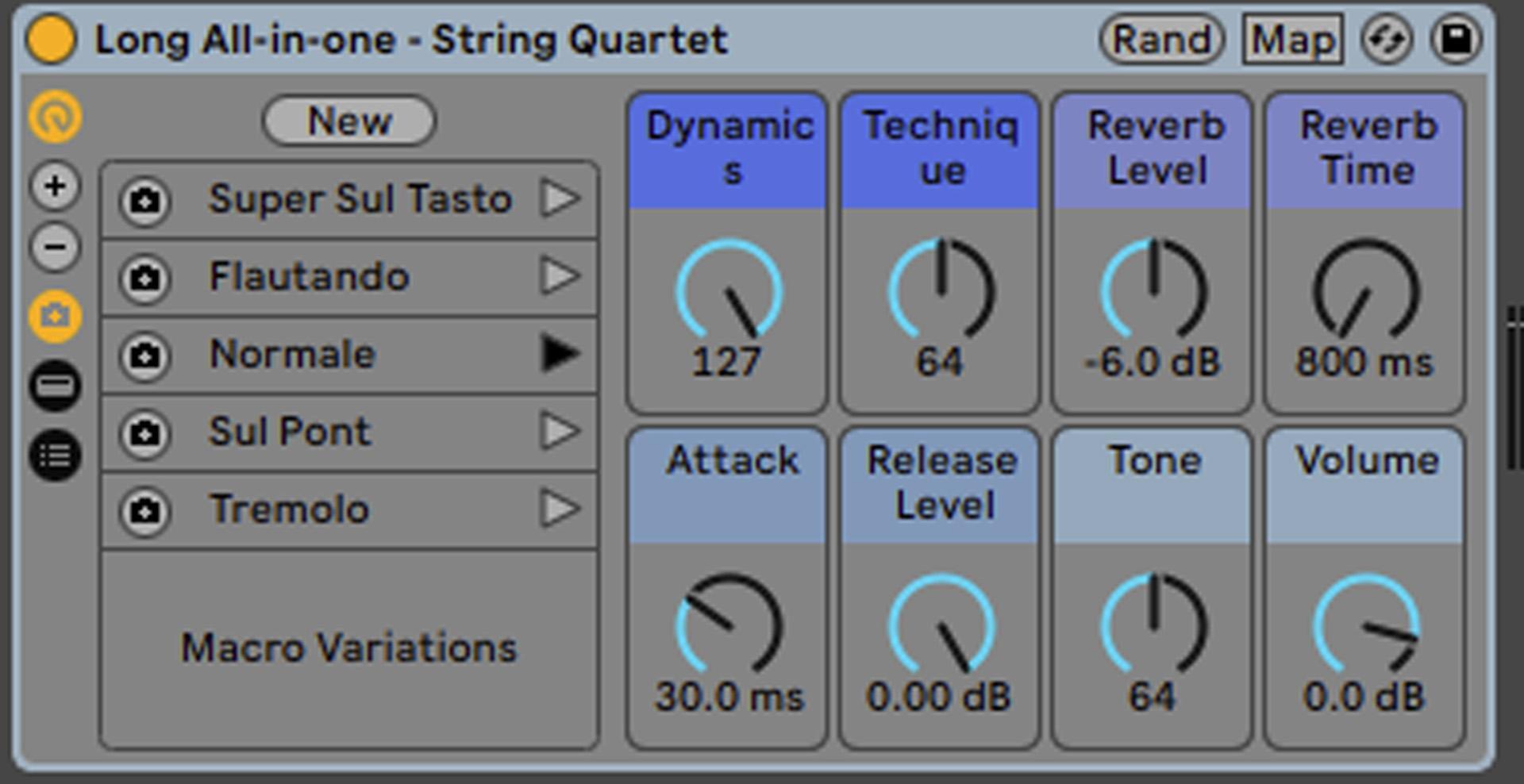Click the Release Level value 0.00 dB

939,697
